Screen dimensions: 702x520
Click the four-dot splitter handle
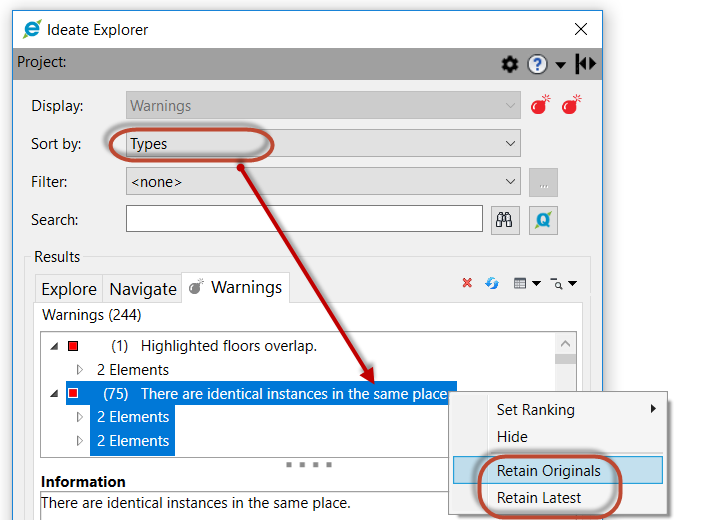coord(309,464)
